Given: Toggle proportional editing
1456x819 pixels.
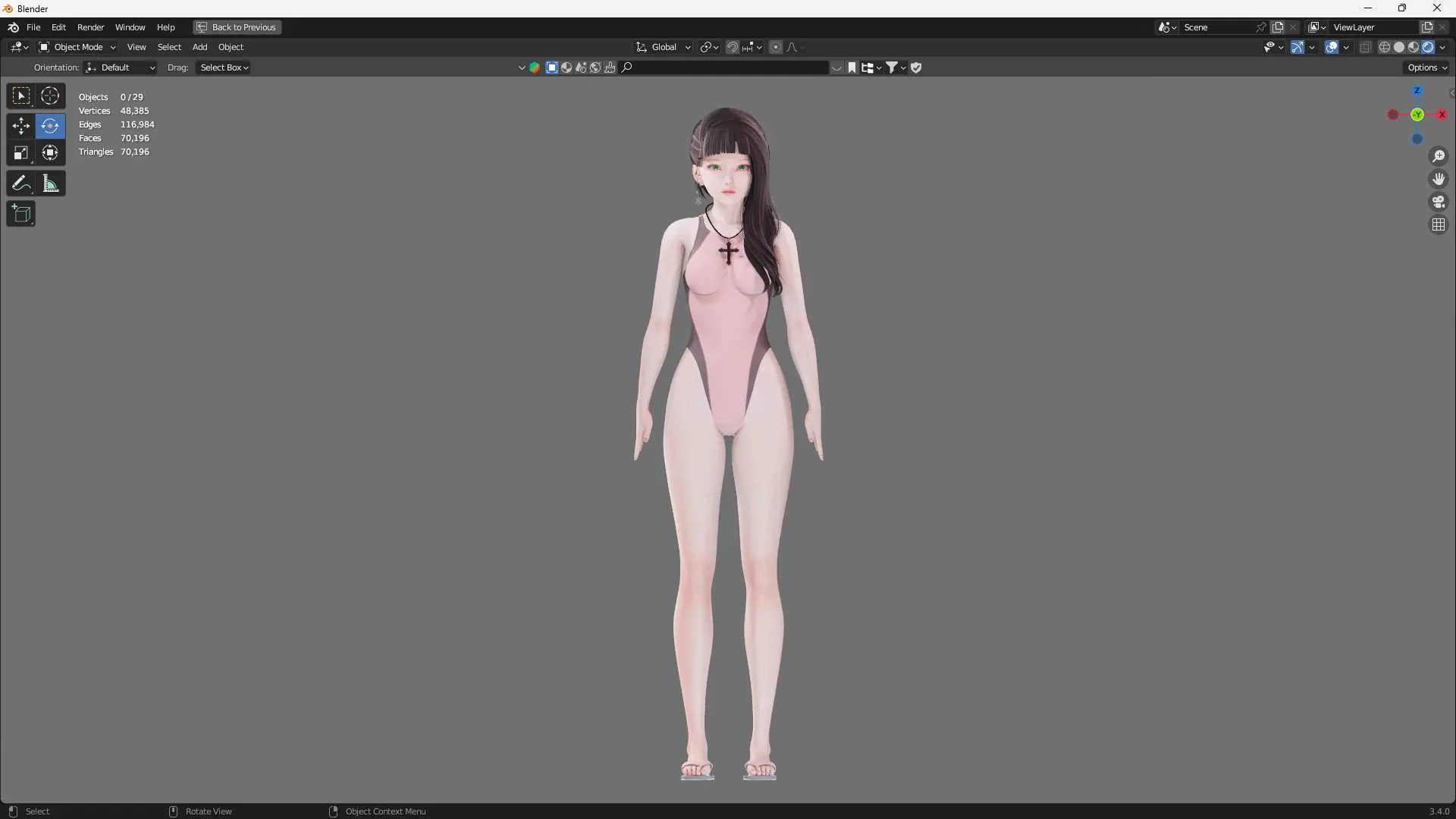Looking at the screenshot, I should click(776, 46).
